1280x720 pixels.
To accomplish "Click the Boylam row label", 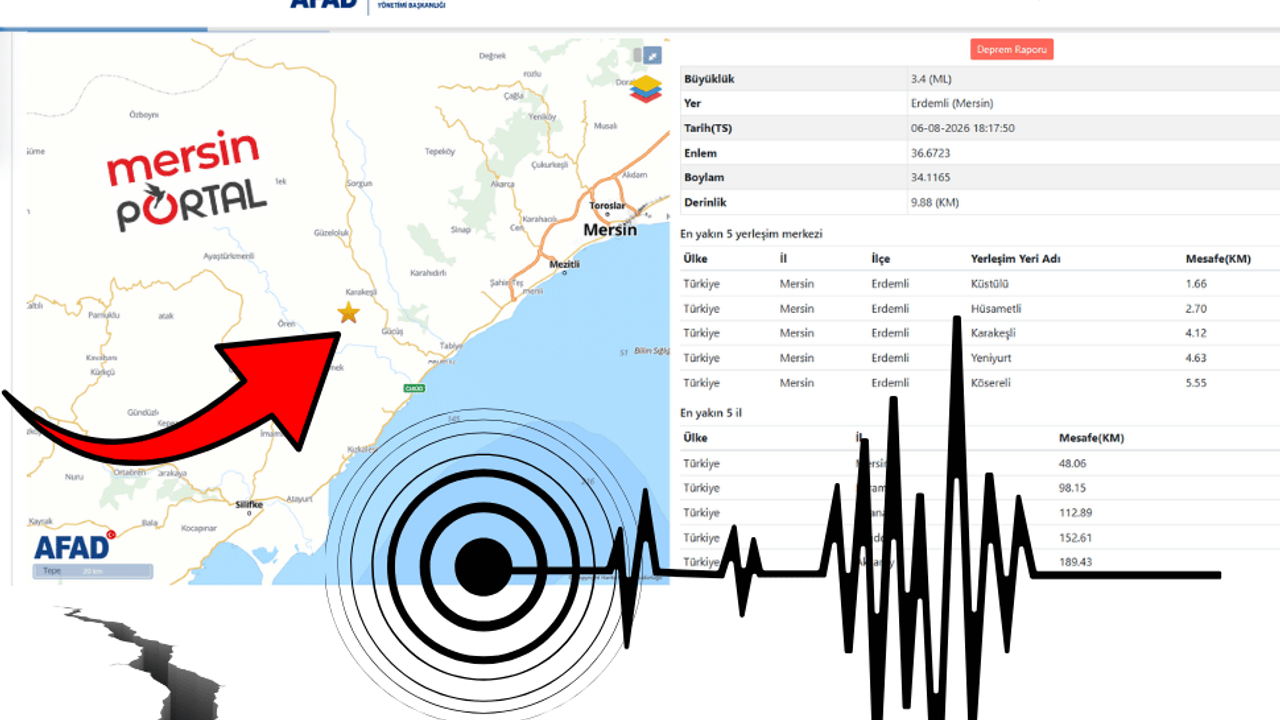I will pyautogui.click(x=703, y=177).
